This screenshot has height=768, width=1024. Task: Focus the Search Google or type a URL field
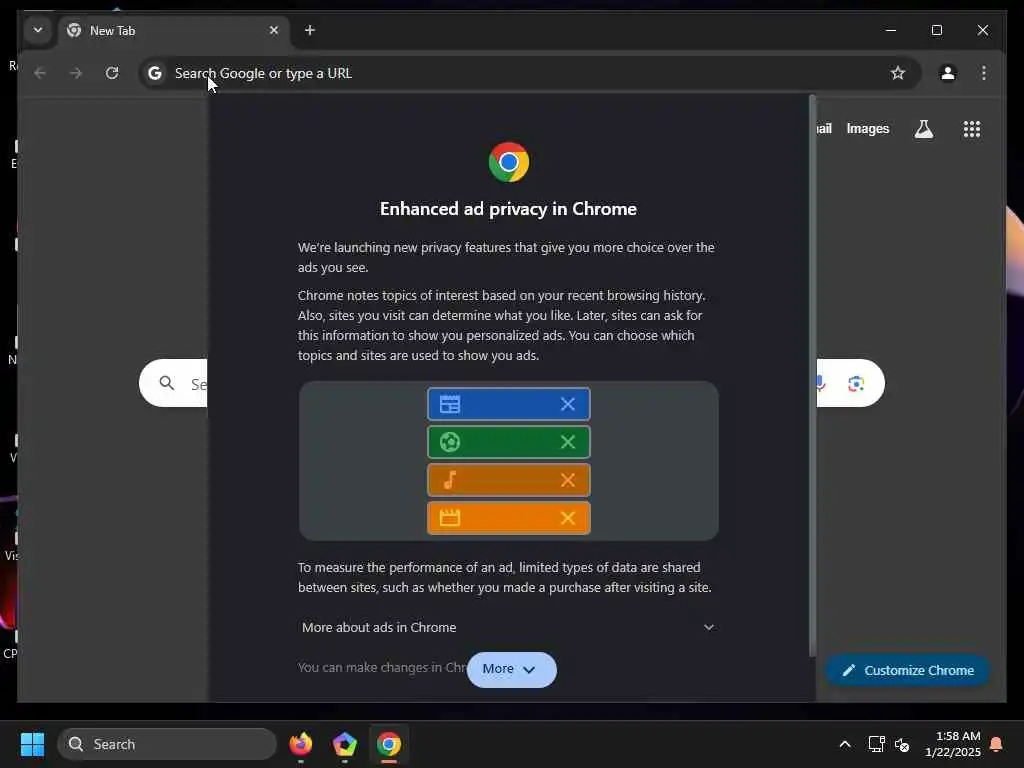(529, 73)
